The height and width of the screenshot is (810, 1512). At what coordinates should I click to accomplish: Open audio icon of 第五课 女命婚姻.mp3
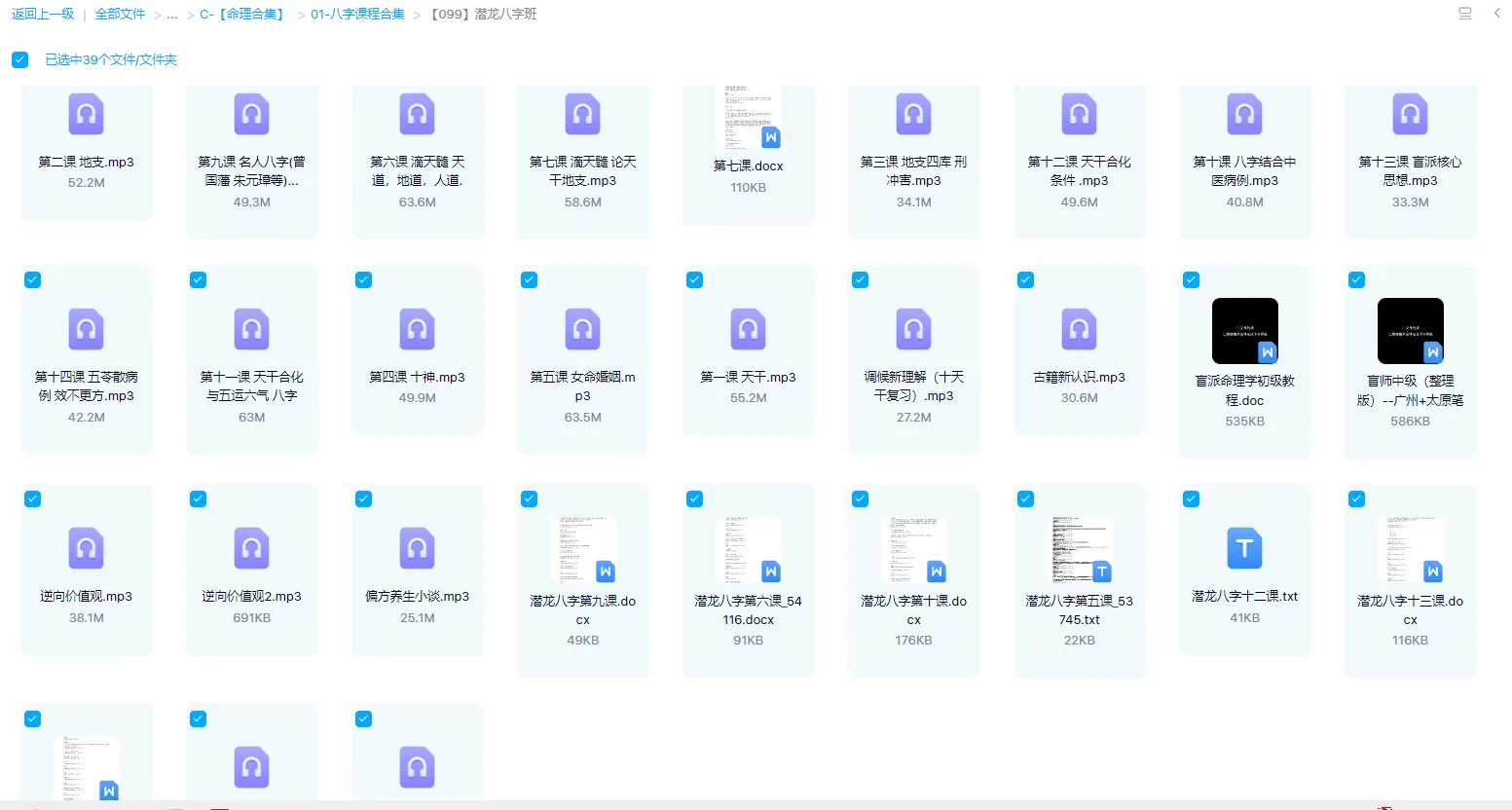(582, 329)
